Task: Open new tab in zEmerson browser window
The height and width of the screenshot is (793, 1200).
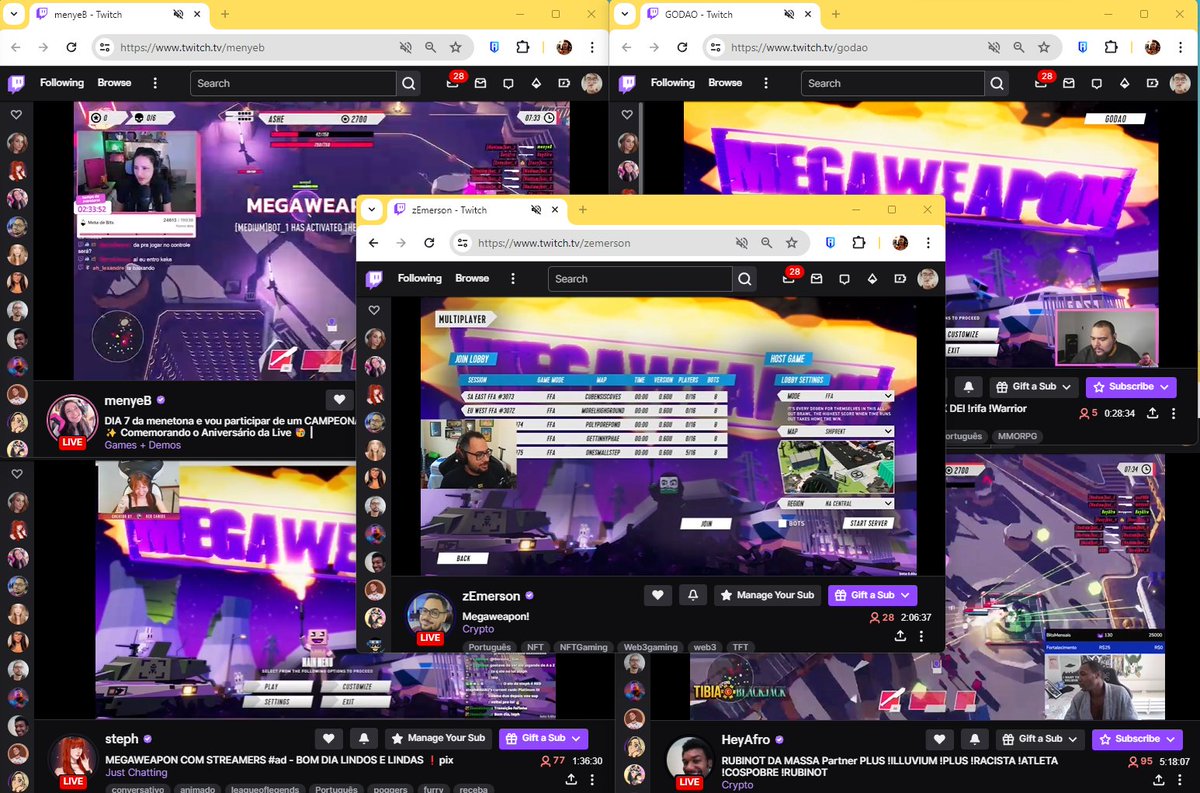Action: [583, 209]
